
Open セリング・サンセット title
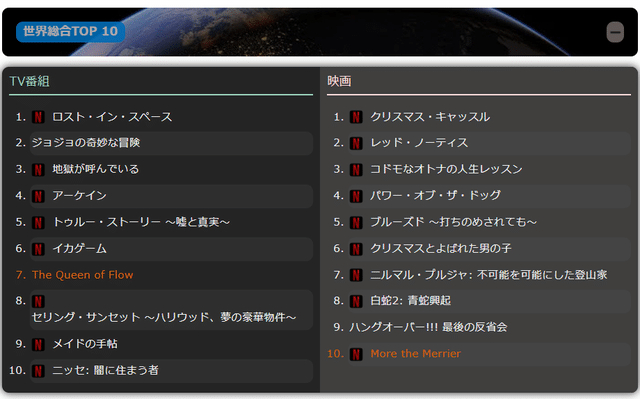164,317
